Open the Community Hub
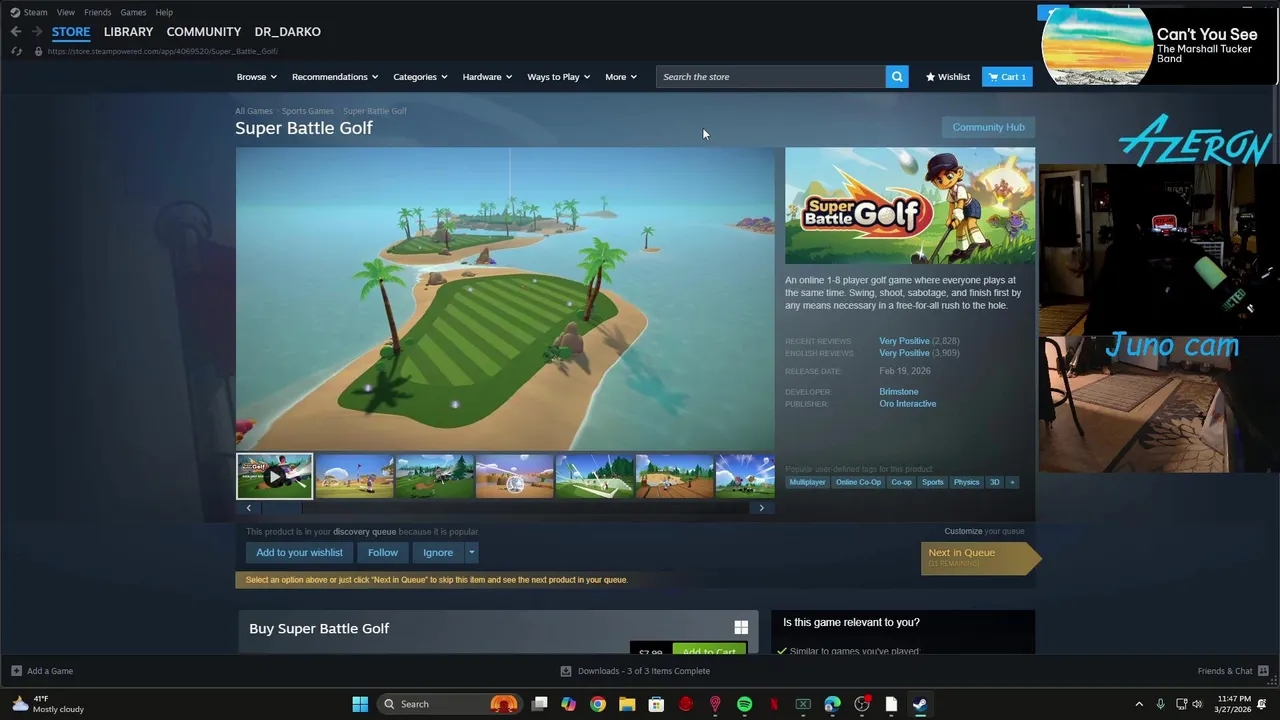 pos(988,127)
